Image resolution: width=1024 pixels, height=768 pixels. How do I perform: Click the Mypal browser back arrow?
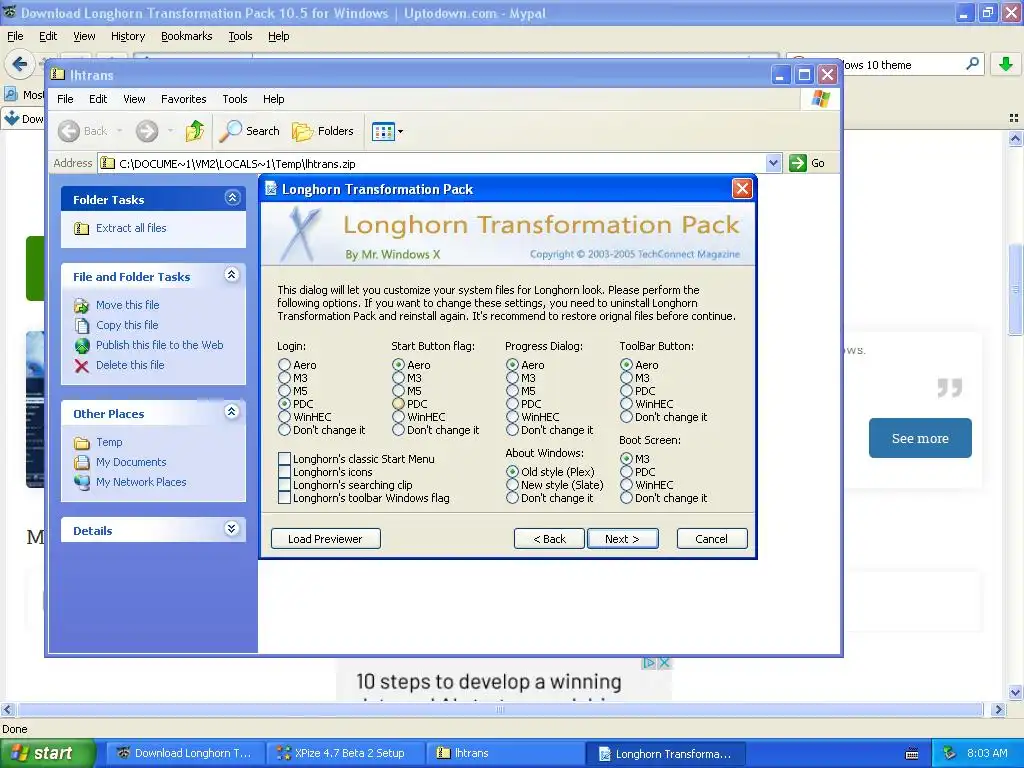(x=20, y=64)
